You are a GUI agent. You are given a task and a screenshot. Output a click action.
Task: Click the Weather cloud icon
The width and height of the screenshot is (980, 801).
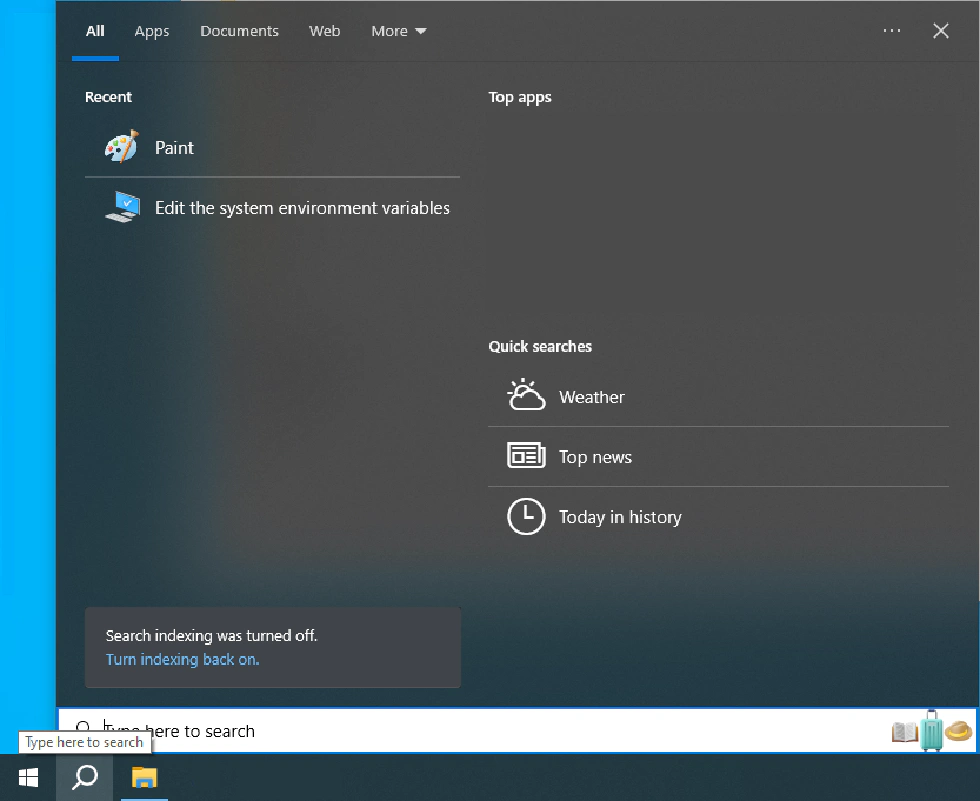coord(526,396)
